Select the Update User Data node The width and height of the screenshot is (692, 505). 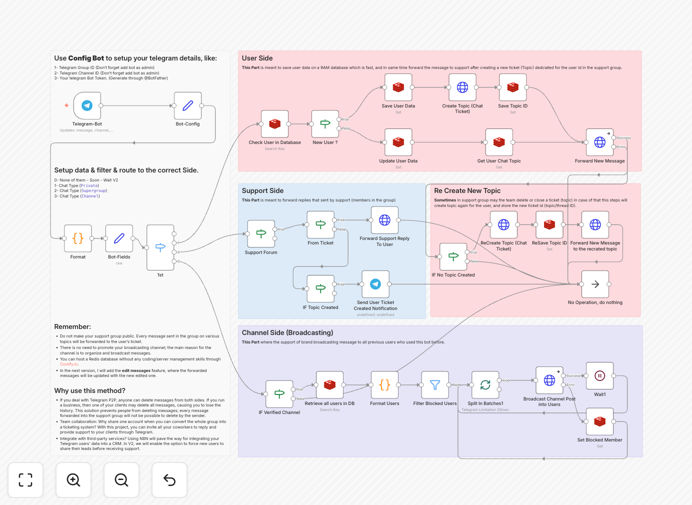point(398,142)
